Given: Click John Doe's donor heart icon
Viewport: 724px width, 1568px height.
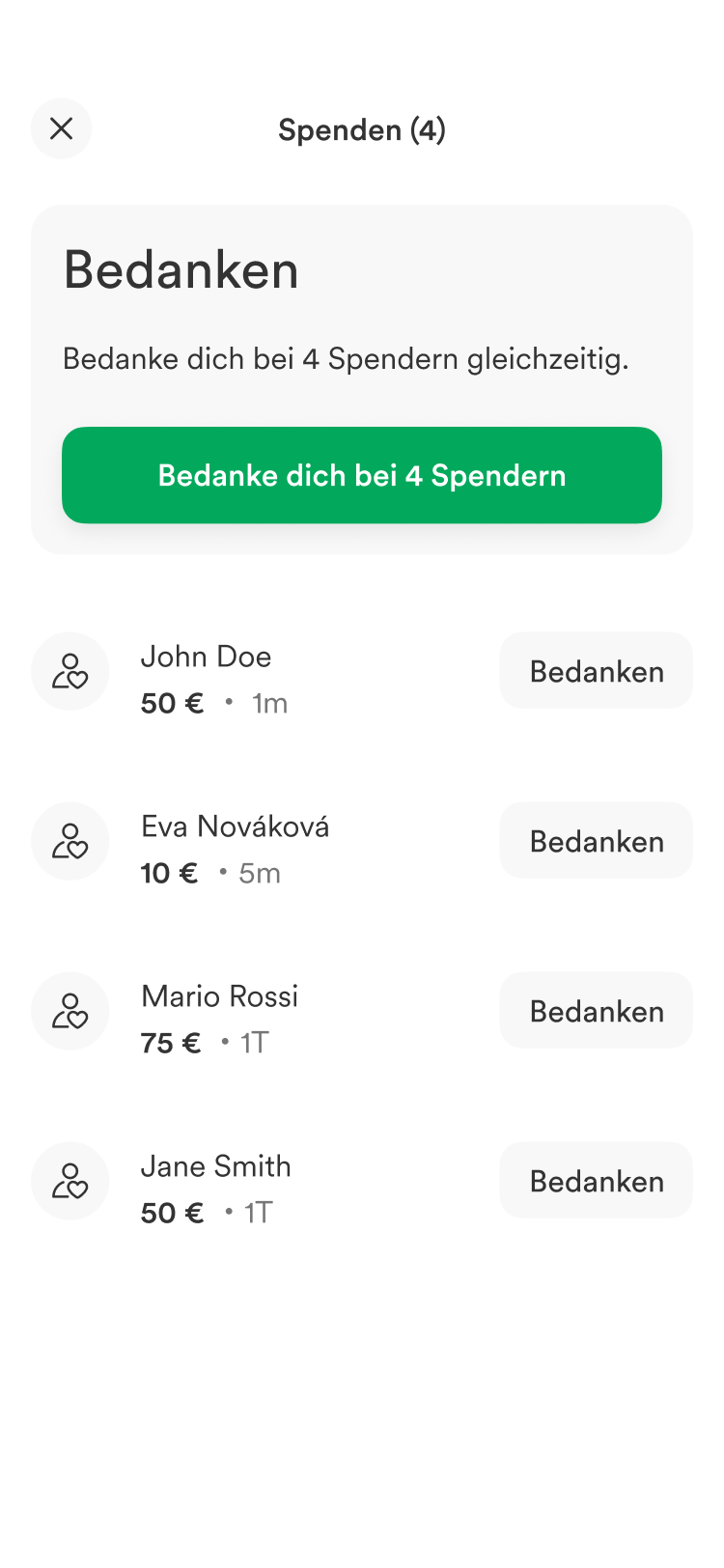Looking at the screenshot, I should [70, 671].
